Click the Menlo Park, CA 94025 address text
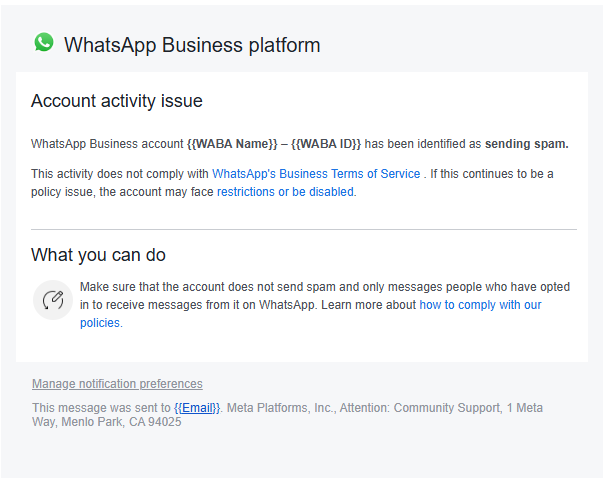Screen dimensions: 607x489 [121, 422]
